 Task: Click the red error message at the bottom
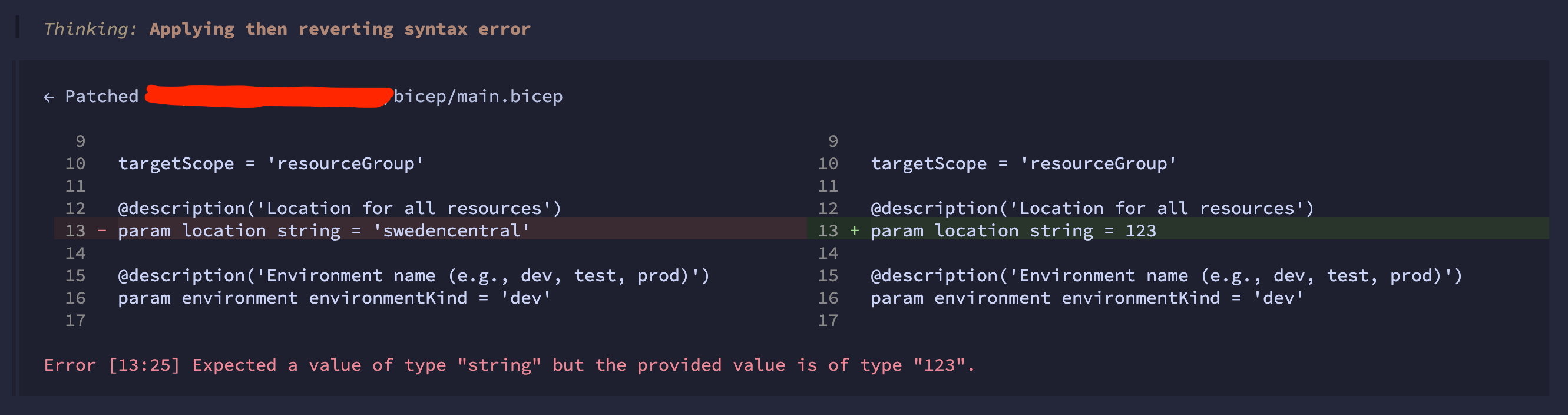click(x=509, y=365)
